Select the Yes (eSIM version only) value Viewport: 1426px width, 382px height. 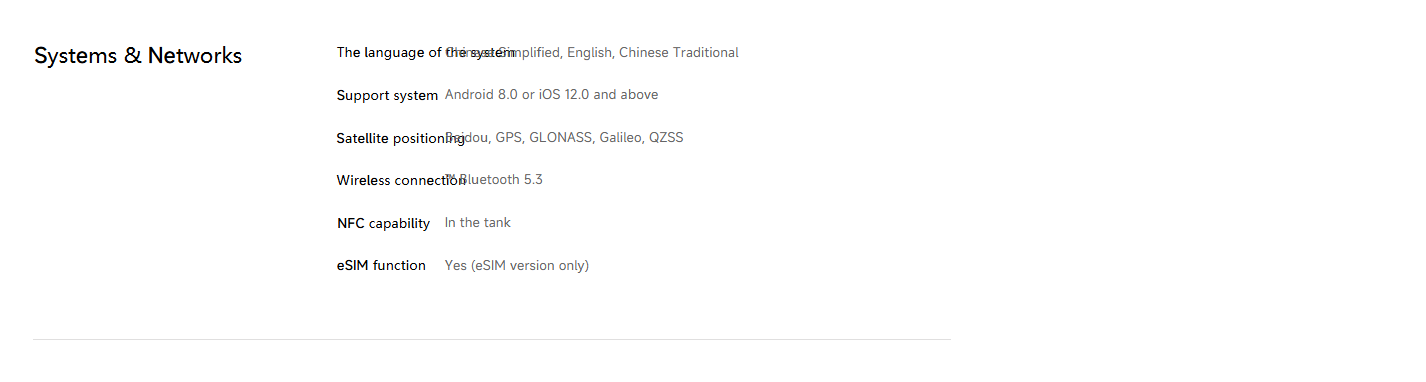(517, 266)
